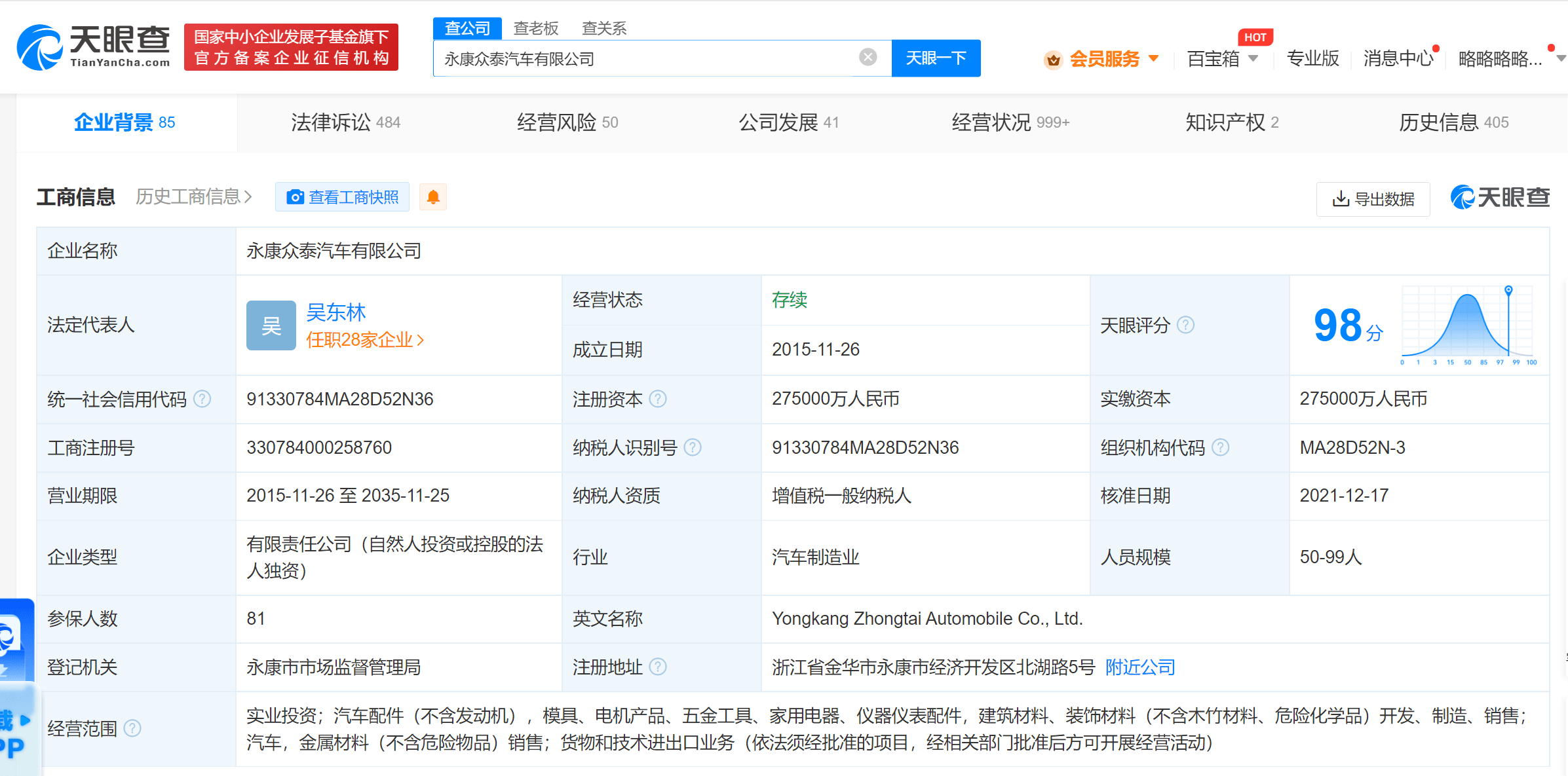
Task: Click the 导出数据 export button
Action: [1373, 199]
